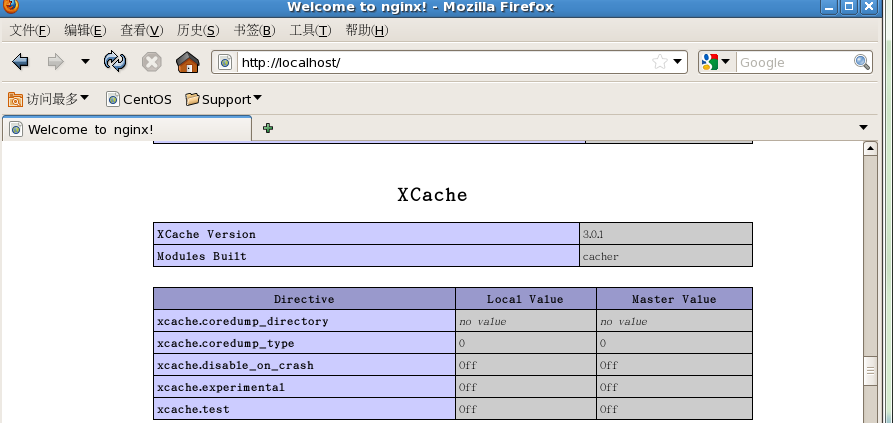
Task: Open the URL bar history dropdown
Action: pyautogui.click(x=678, y=61)
